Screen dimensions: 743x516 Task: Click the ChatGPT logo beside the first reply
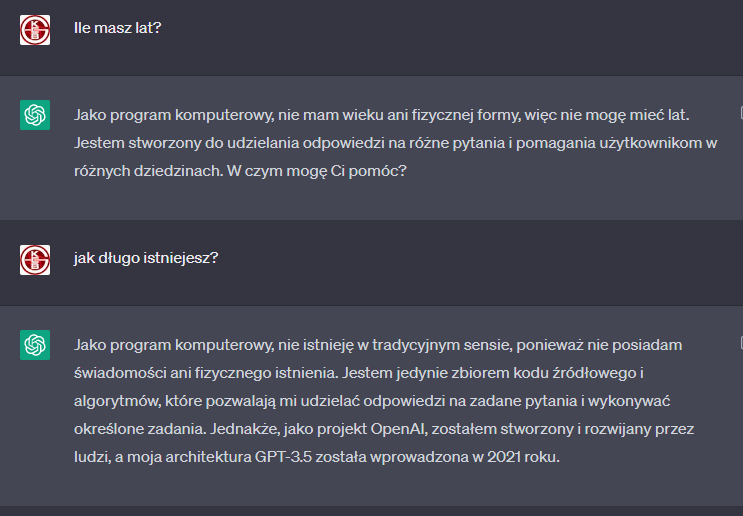(x=35, y=115)
